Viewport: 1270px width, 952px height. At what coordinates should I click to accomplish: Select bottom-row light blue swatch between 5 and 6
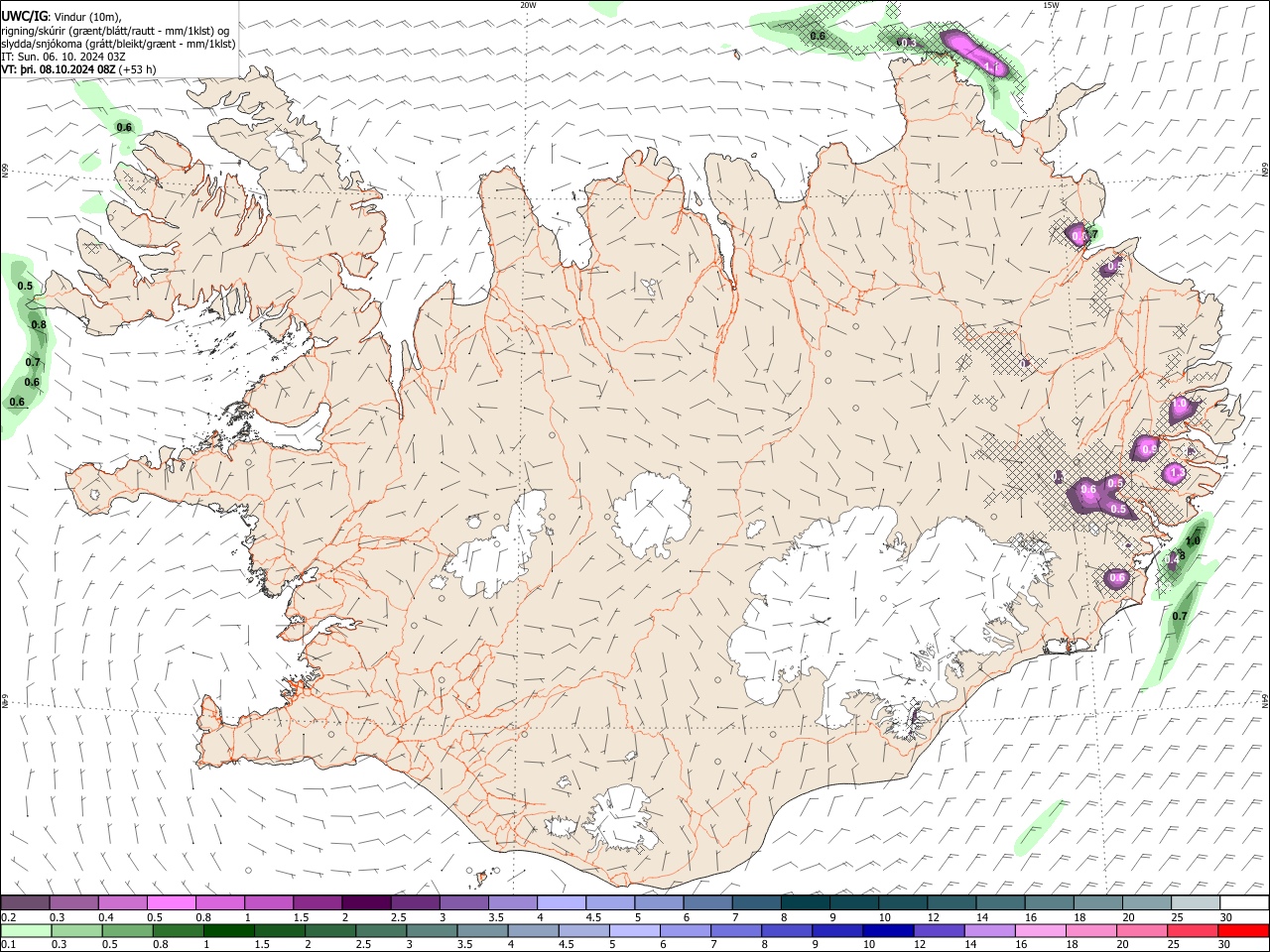click(635, 931)
